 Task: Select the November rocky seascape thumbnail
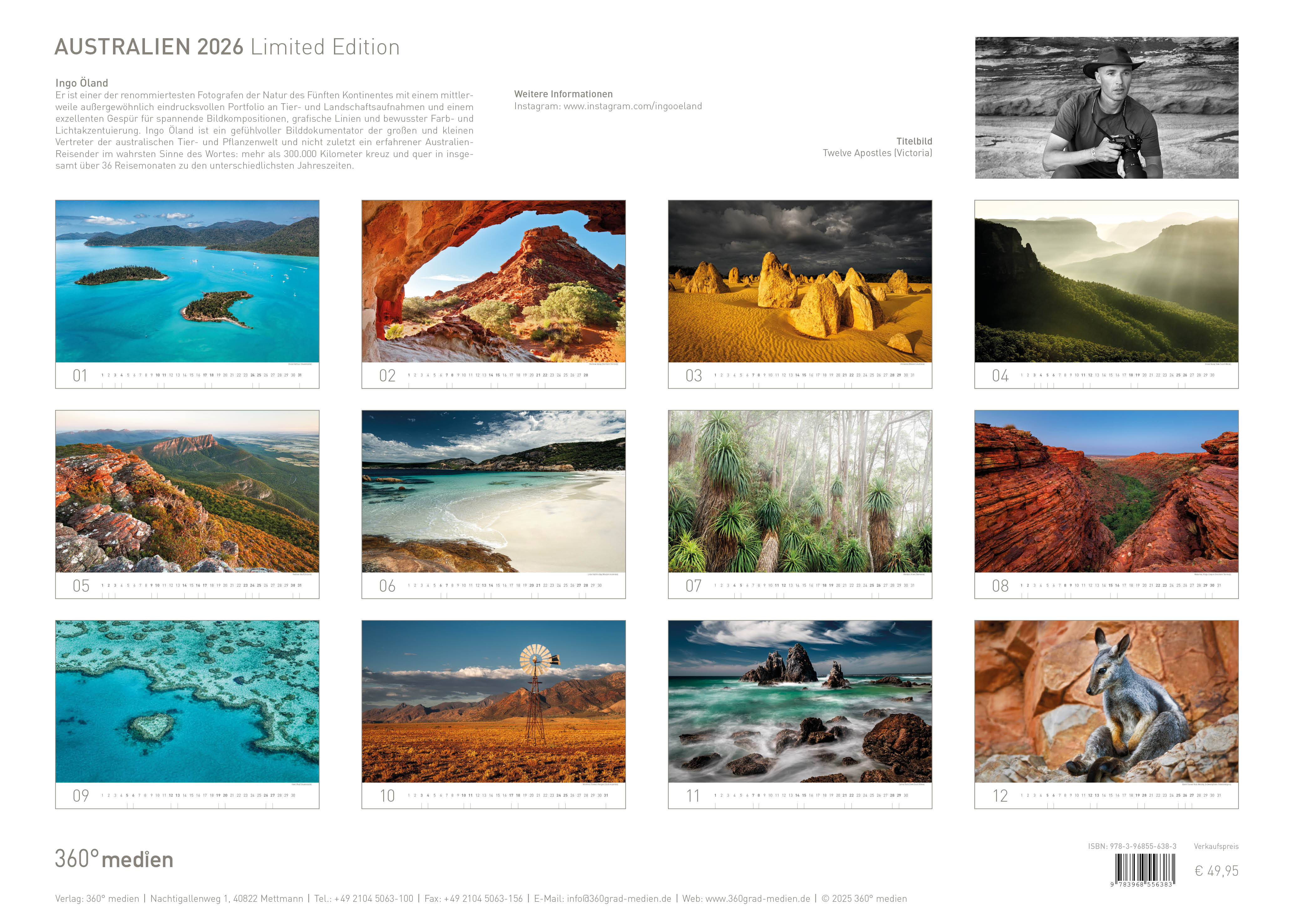(799, 701)
